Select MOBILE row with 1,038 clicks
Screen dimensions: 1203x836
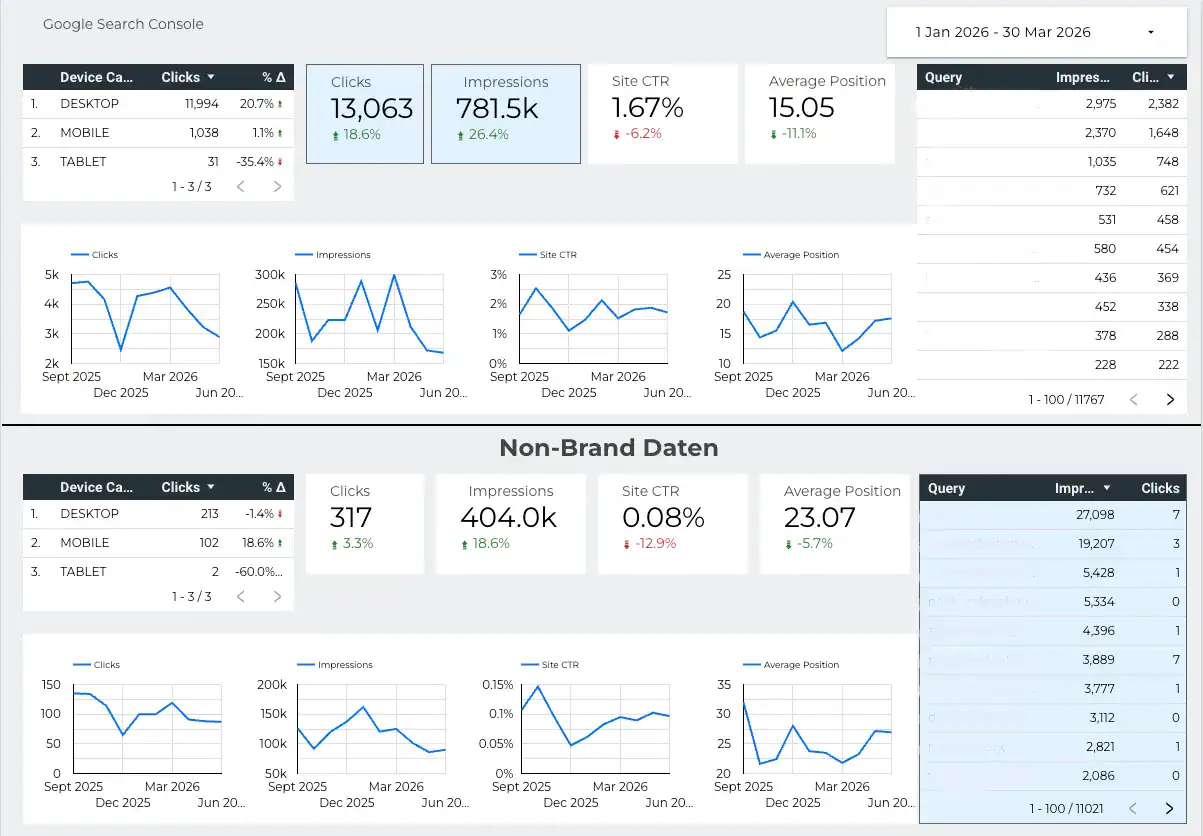point(158,133)
